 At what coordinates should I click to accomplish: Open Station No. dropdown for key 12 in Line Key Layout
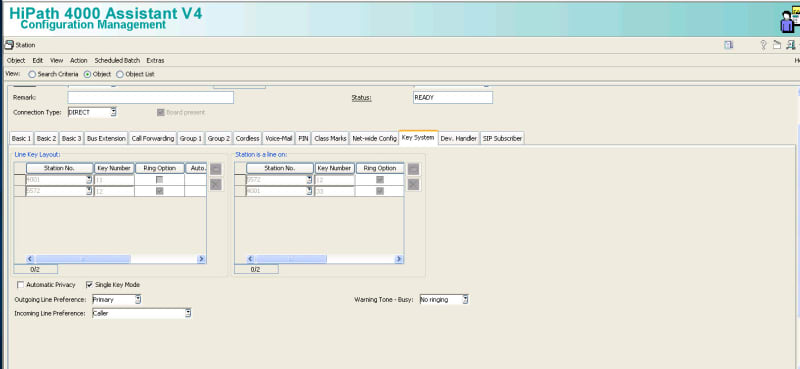pyautogui.click(x=89, y=191)
